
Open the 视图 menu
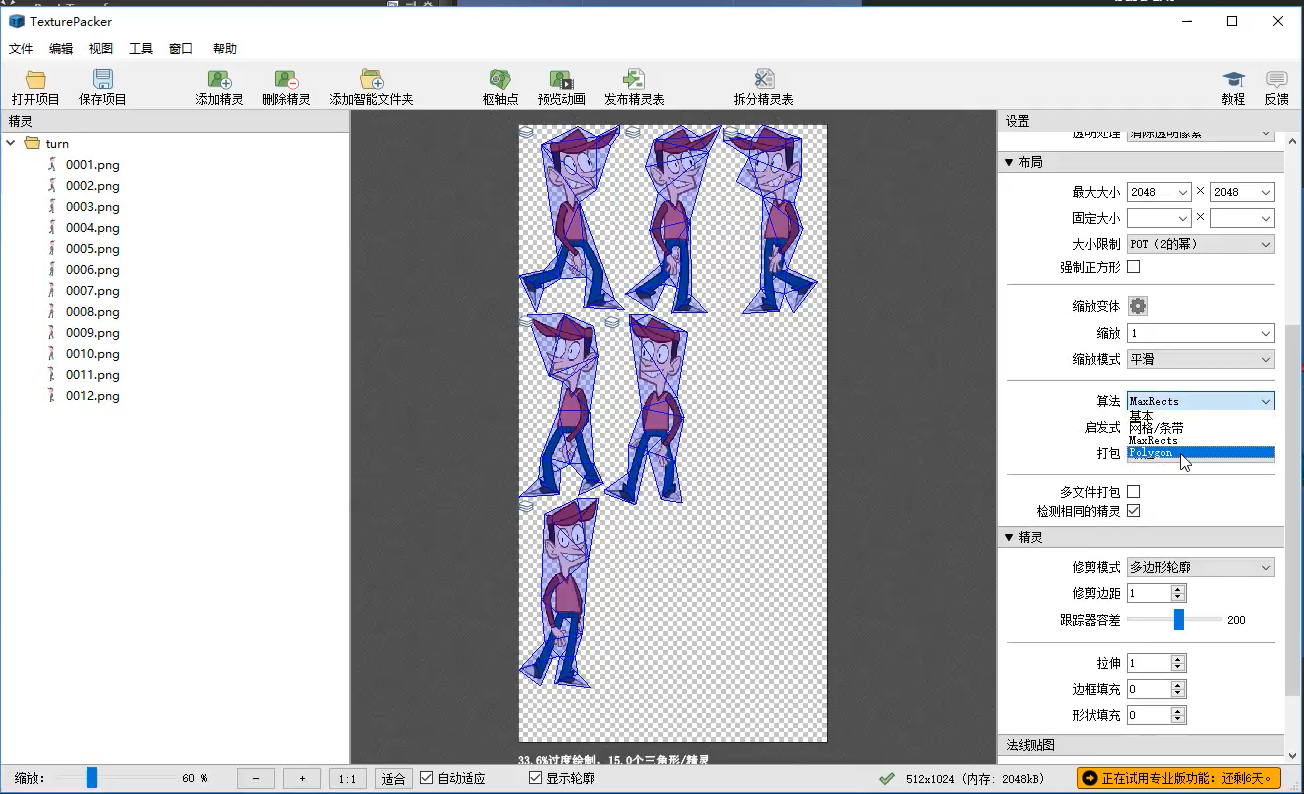click(100, 48)
